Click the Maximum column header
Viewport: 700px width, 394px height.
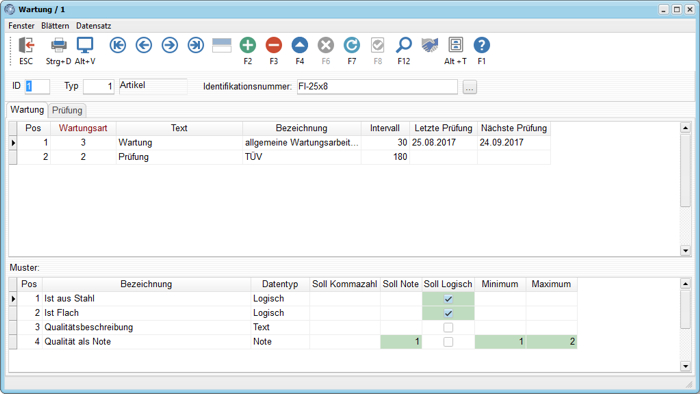point(551,284)
